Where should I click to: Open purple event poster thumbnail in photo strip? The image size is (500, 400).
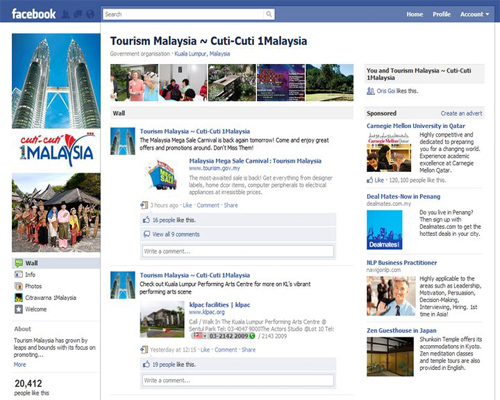281,83
